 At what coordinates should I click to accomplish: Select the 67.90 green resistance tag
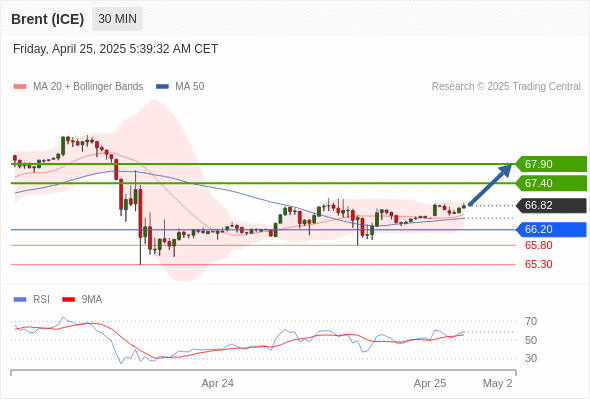(551, 164)
